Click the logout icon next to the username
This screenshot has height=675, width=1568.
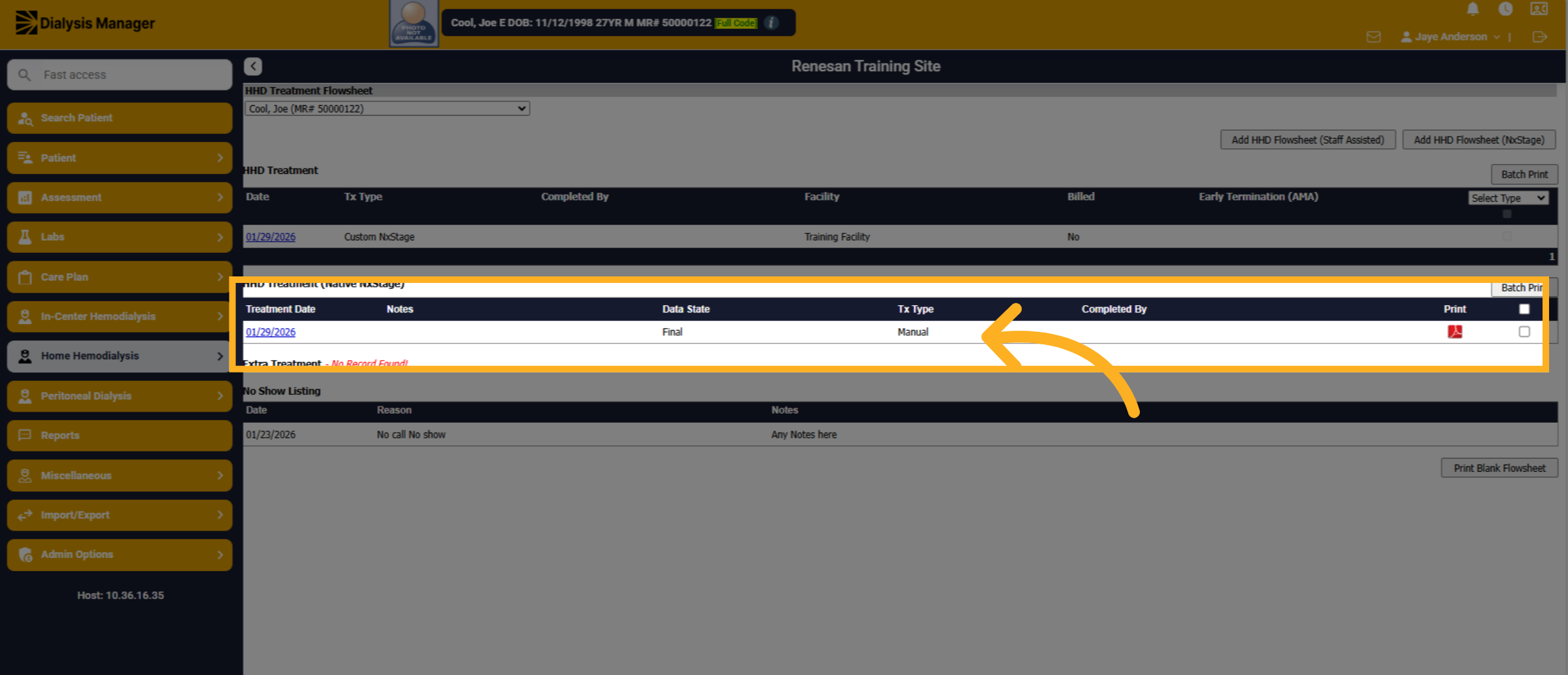click(x=1539, y=37)
